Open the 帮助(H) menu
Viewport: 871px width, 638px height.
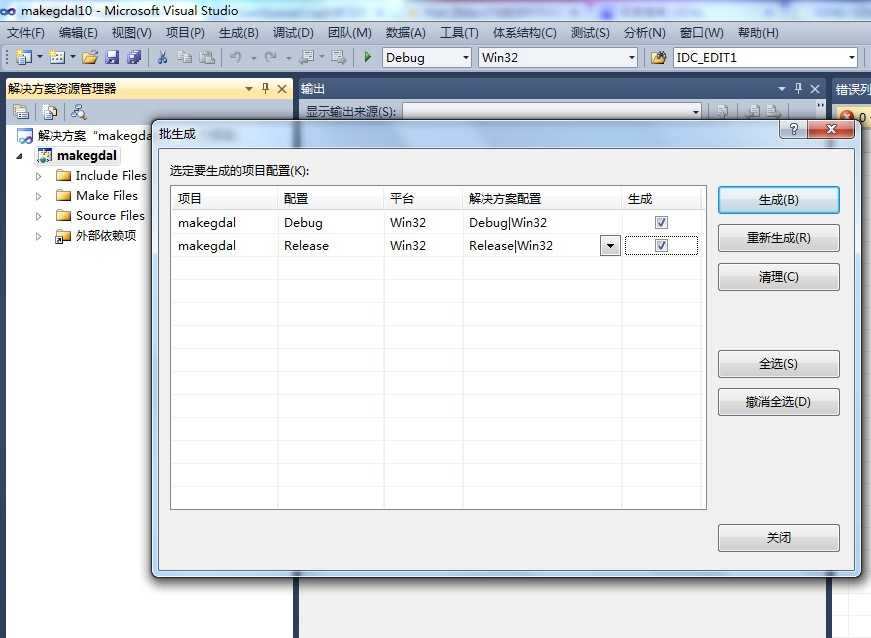758,33
